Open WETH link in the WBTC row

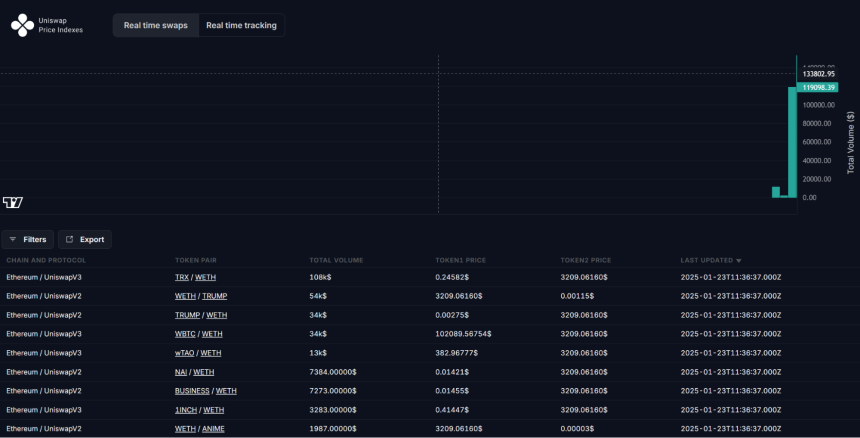[212, 334]
